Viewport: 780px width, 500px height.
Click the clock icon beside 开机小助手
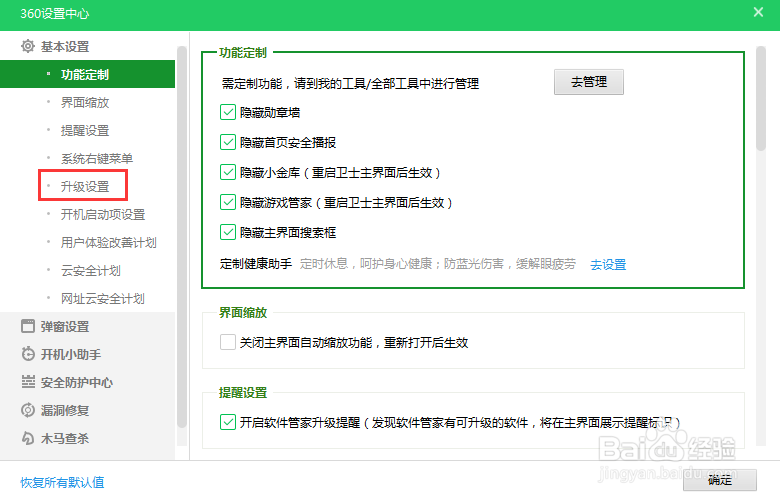click(28, 354)
